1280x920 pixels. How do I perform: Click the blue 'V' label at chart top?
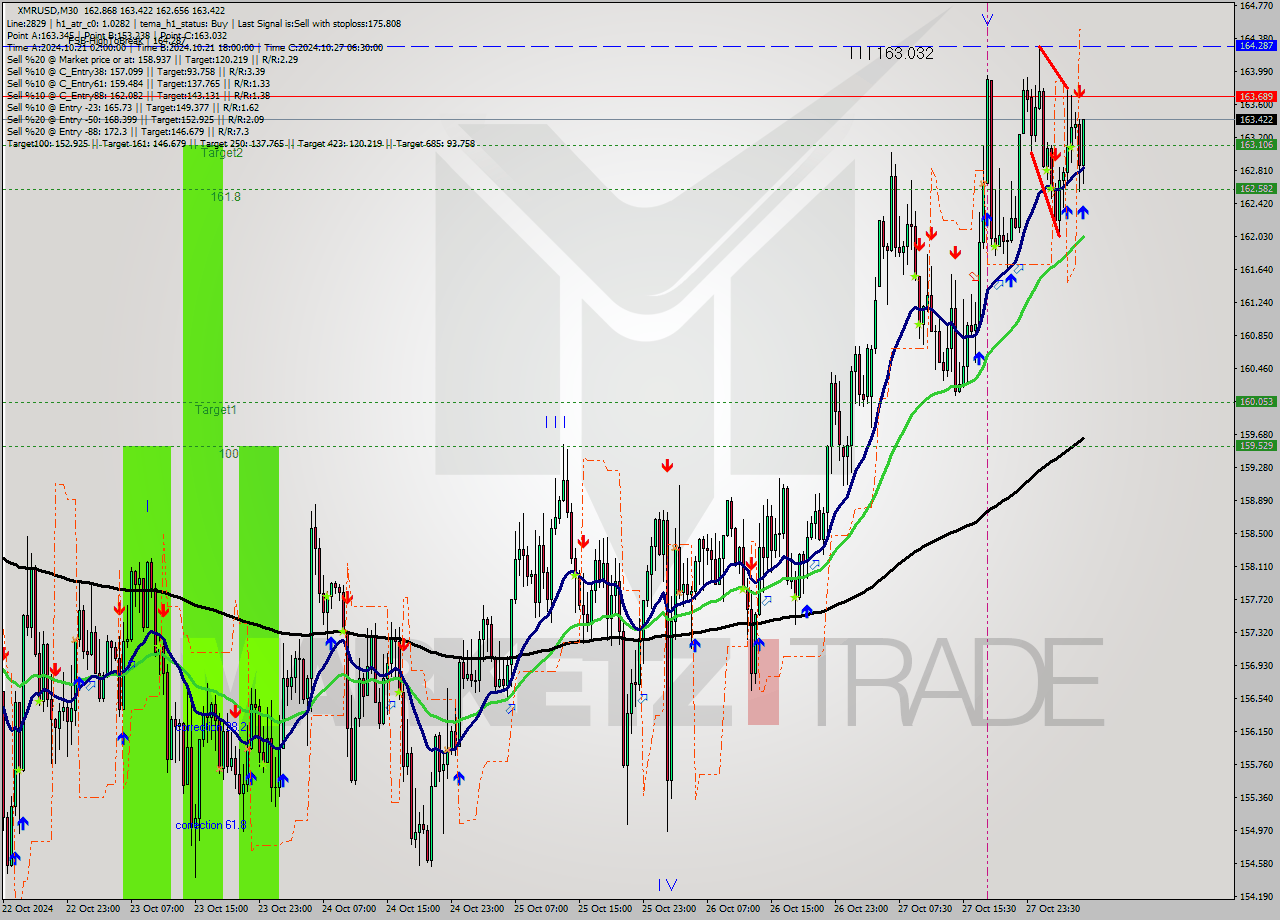[x=987, y=20]
